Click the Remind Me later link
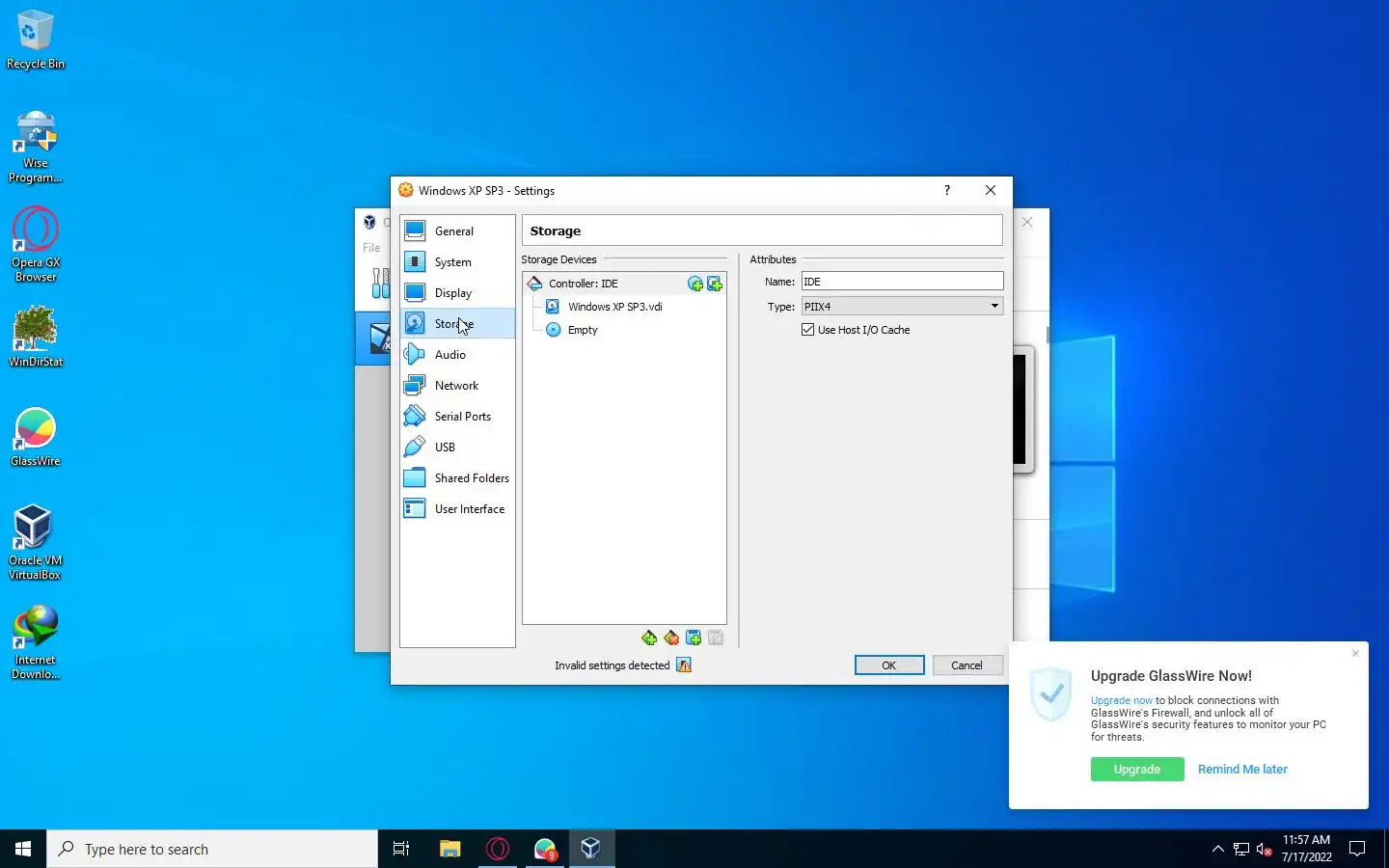1389x868 pixels. point(1242,770)
